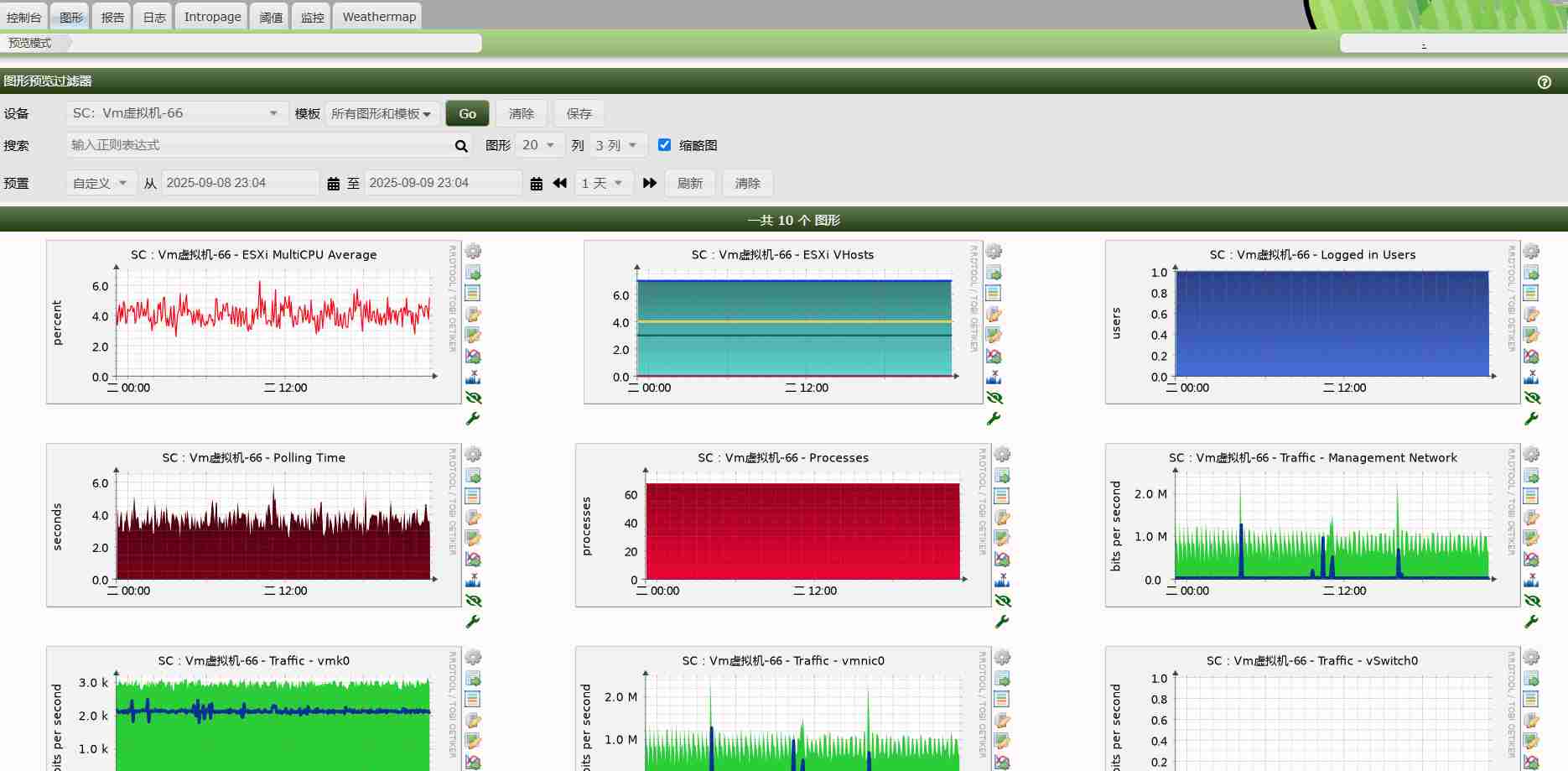1568x771 pixels.
Task: Click the gear icon beside ESXi MultiCPU Average graph
Action: (x=473, y=252)
